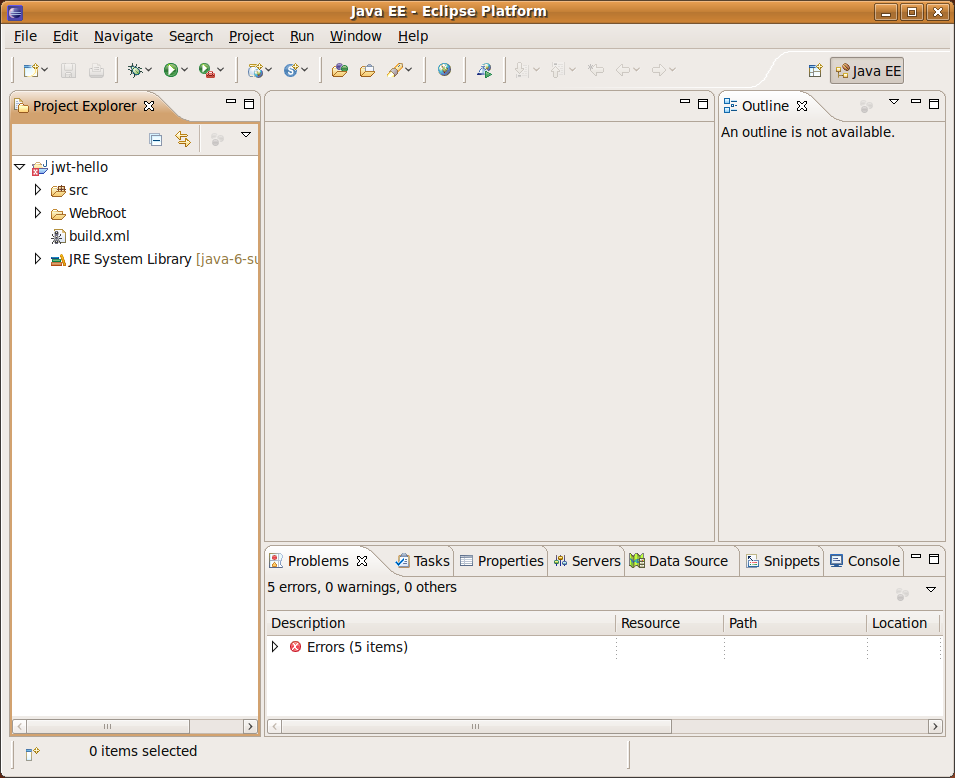Click the Problems view horizontal scrollbar
The height and width of the screenshot is (778, 955).
tap(604, 726)
